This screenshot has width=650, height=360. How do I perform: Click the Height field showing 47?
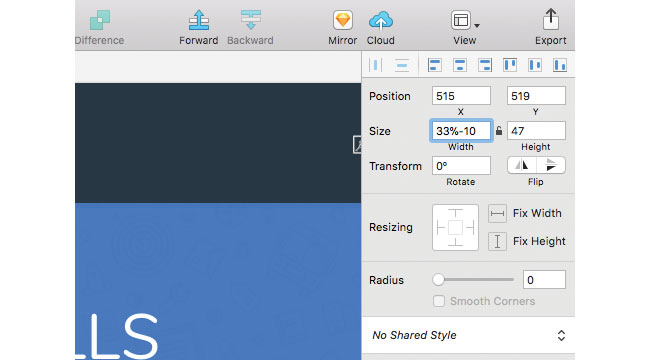click(x=536, y=131)
